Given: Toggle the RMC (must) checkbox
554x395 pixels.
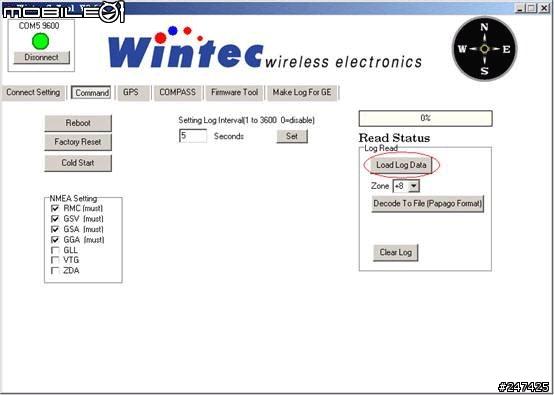Looking at the screenshot, I should [55, 208].
